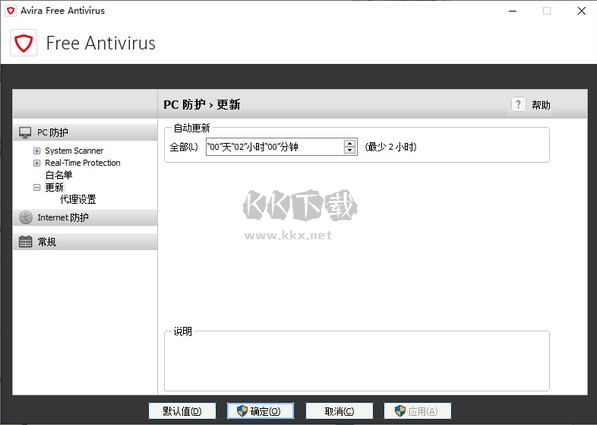Screen dimensions: 597x425
Task: Increase update interval with up spinner arrow
Action: [x=350, y=143]
